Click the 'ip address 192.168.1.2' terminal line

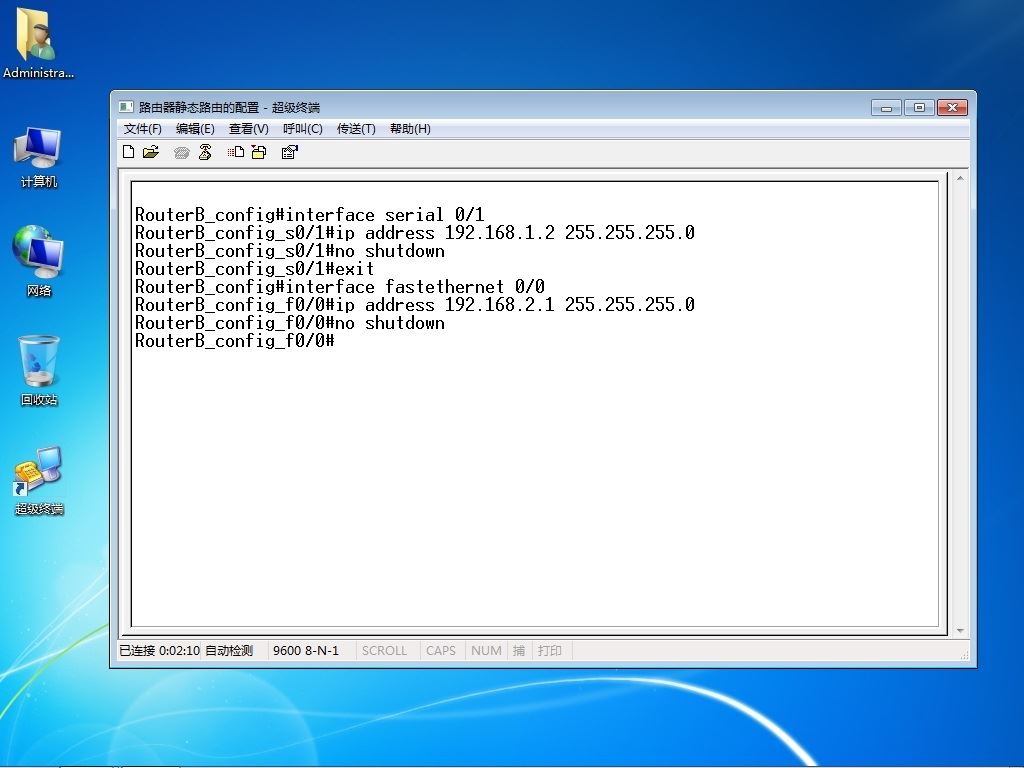415,233
